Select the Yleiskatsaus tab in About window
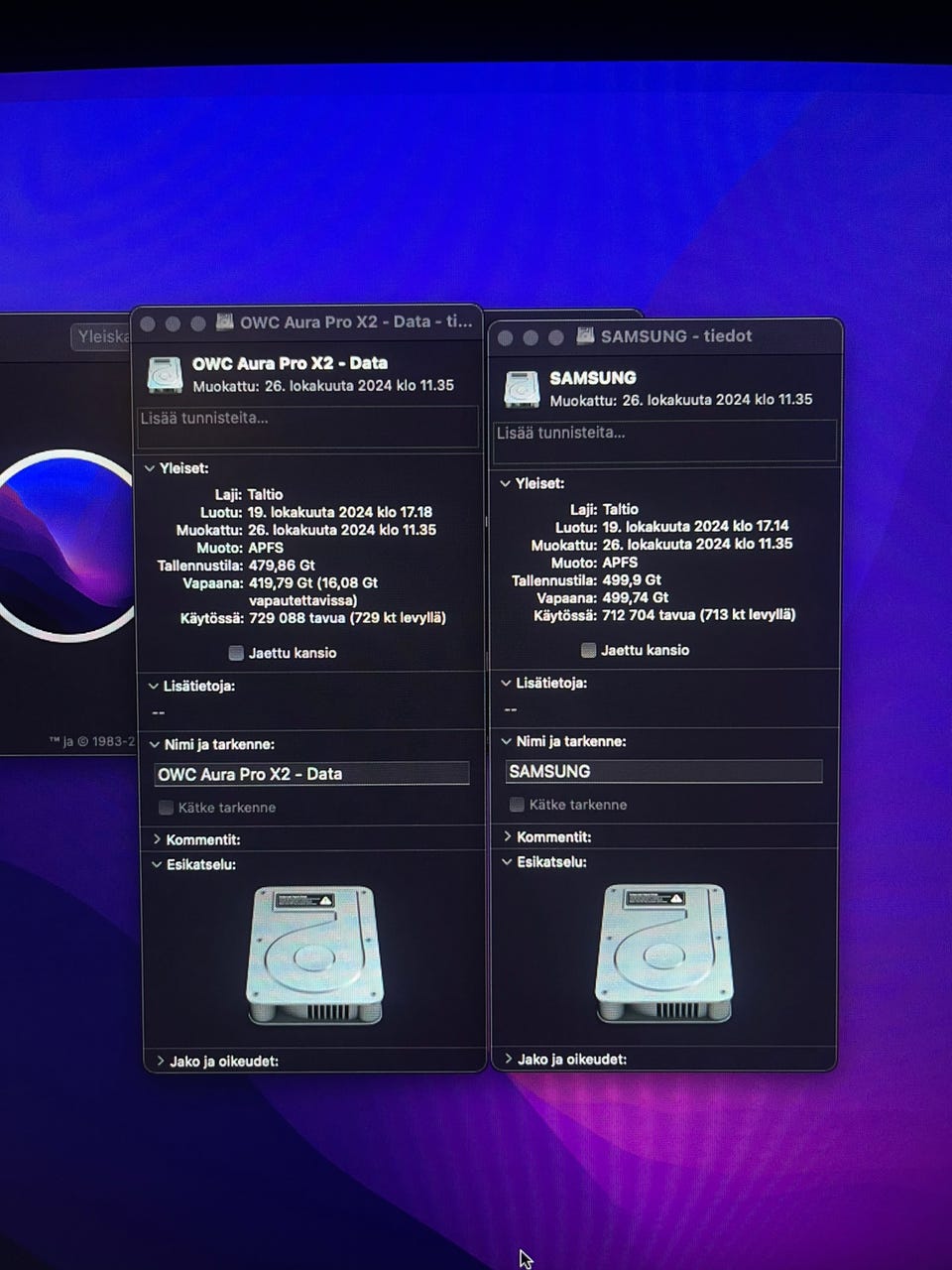952x1270 pixels. pos(103,336)
